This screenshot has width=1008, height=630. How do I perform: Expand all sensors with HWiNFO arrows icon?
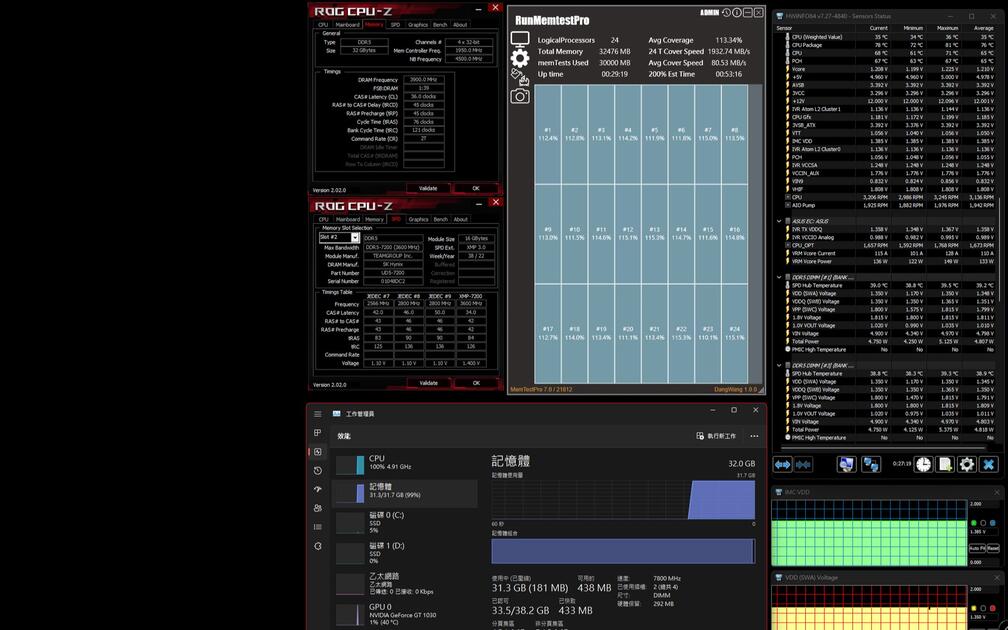[782, 464]
